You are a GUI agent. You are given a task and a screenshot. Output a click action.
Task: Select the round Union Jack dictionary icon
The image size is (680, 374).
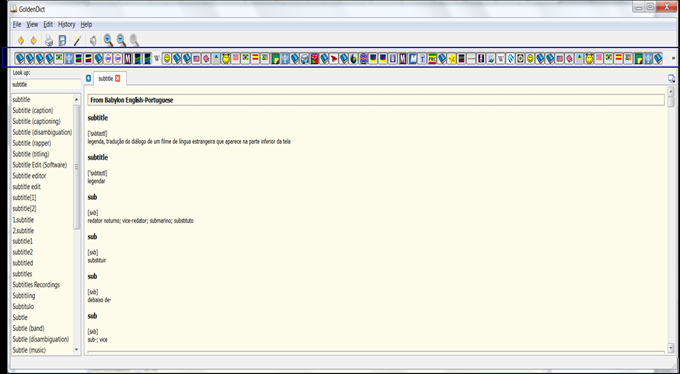[x=363, y=58]
